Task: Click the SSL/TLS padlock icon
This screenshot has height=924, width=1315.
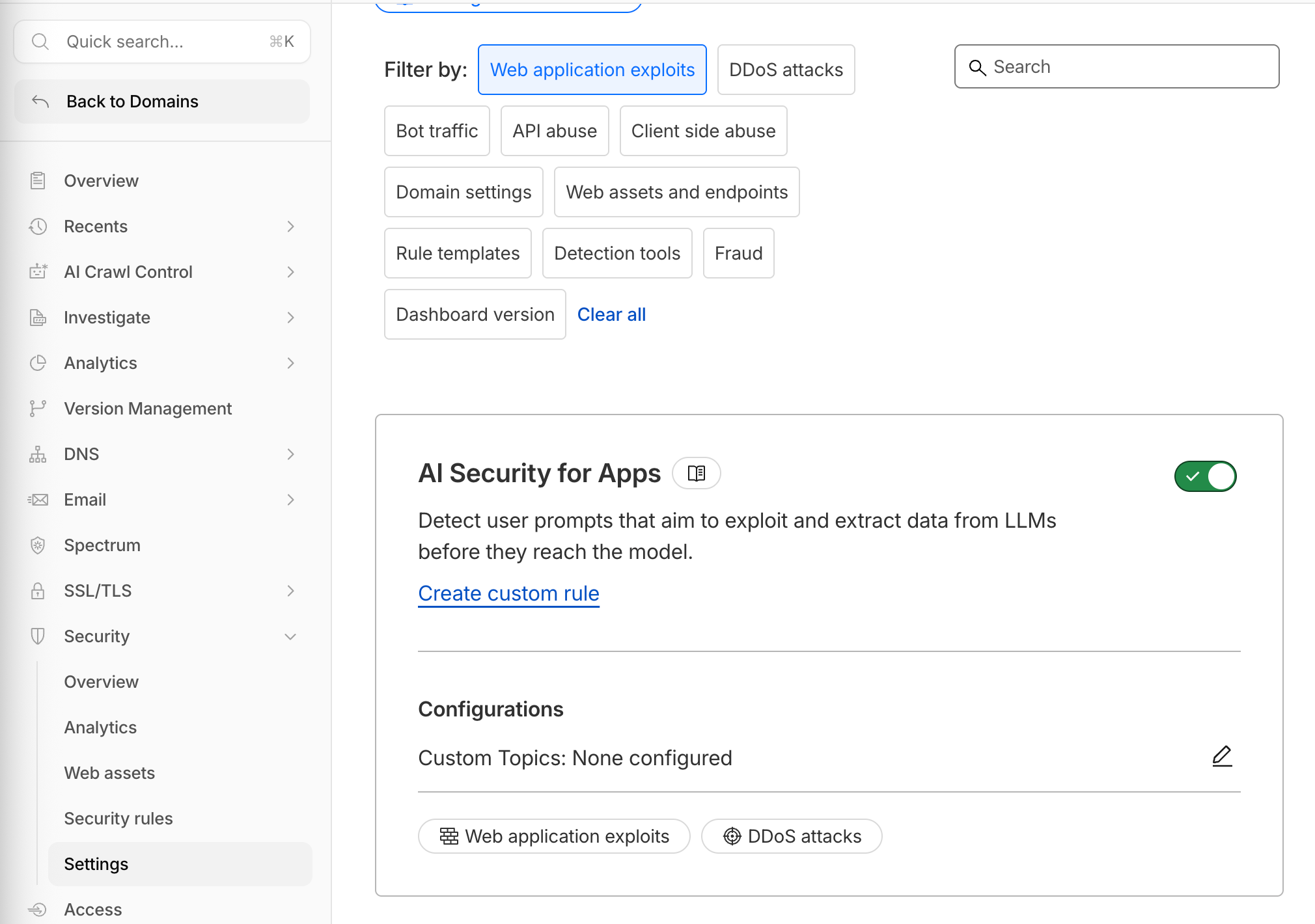Action: tap(38, 591)
